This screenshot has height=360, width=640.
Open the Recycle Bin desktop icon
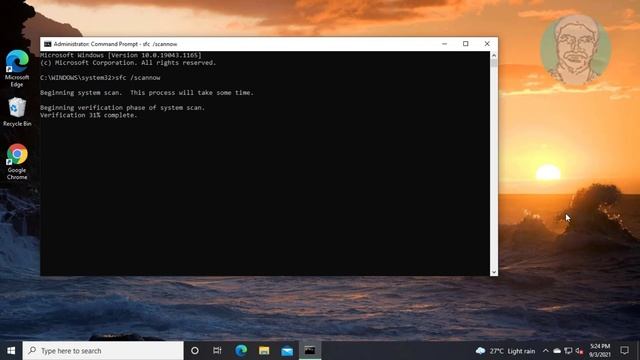(17, 112)
